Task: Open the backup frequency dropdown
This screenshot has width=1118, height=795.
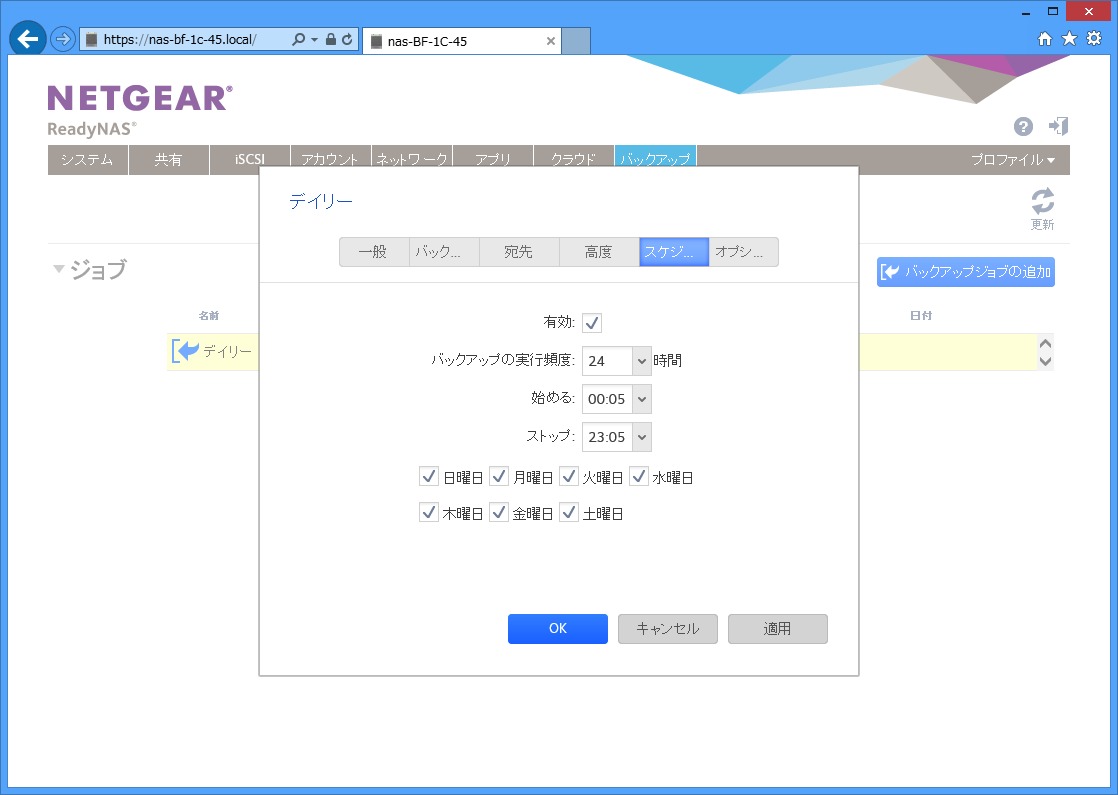Action: 642,360
